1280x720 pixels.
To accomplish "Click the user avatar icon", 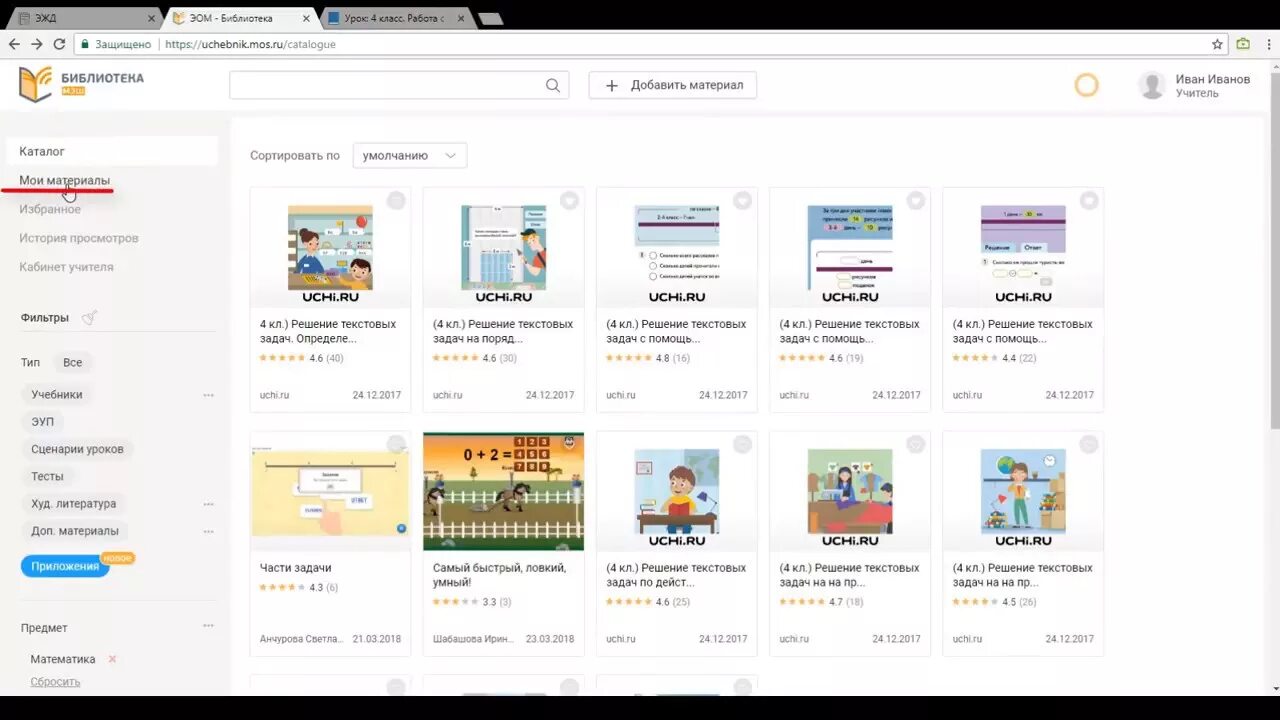I will pyautogui.click(x=1152, y=85).
